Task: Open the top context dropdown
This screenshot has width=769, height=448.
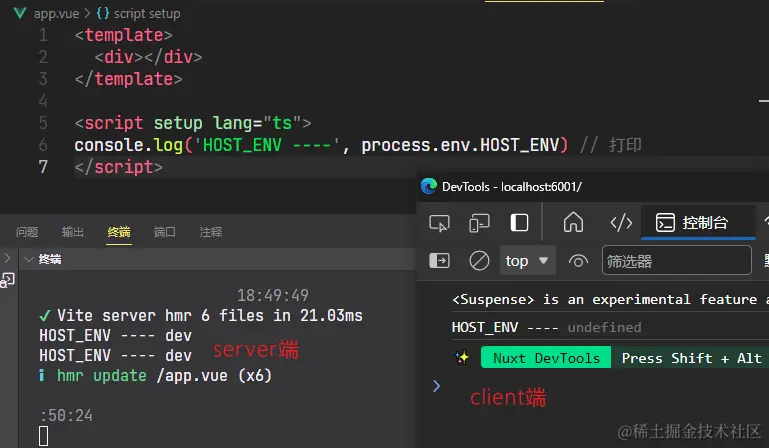Action: [527, 261]
